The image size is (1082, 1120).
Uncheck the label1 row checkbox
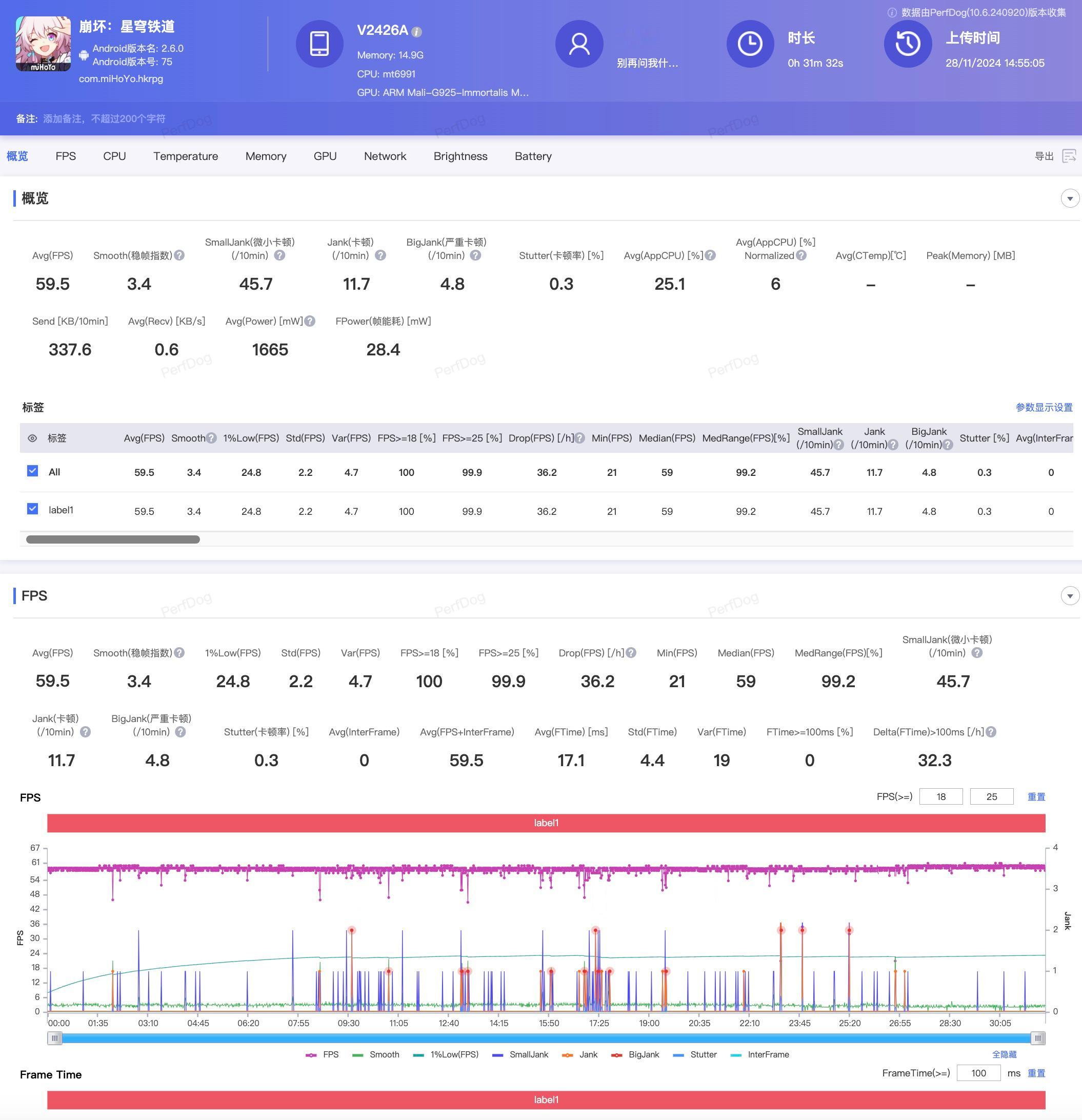point(33,509)
